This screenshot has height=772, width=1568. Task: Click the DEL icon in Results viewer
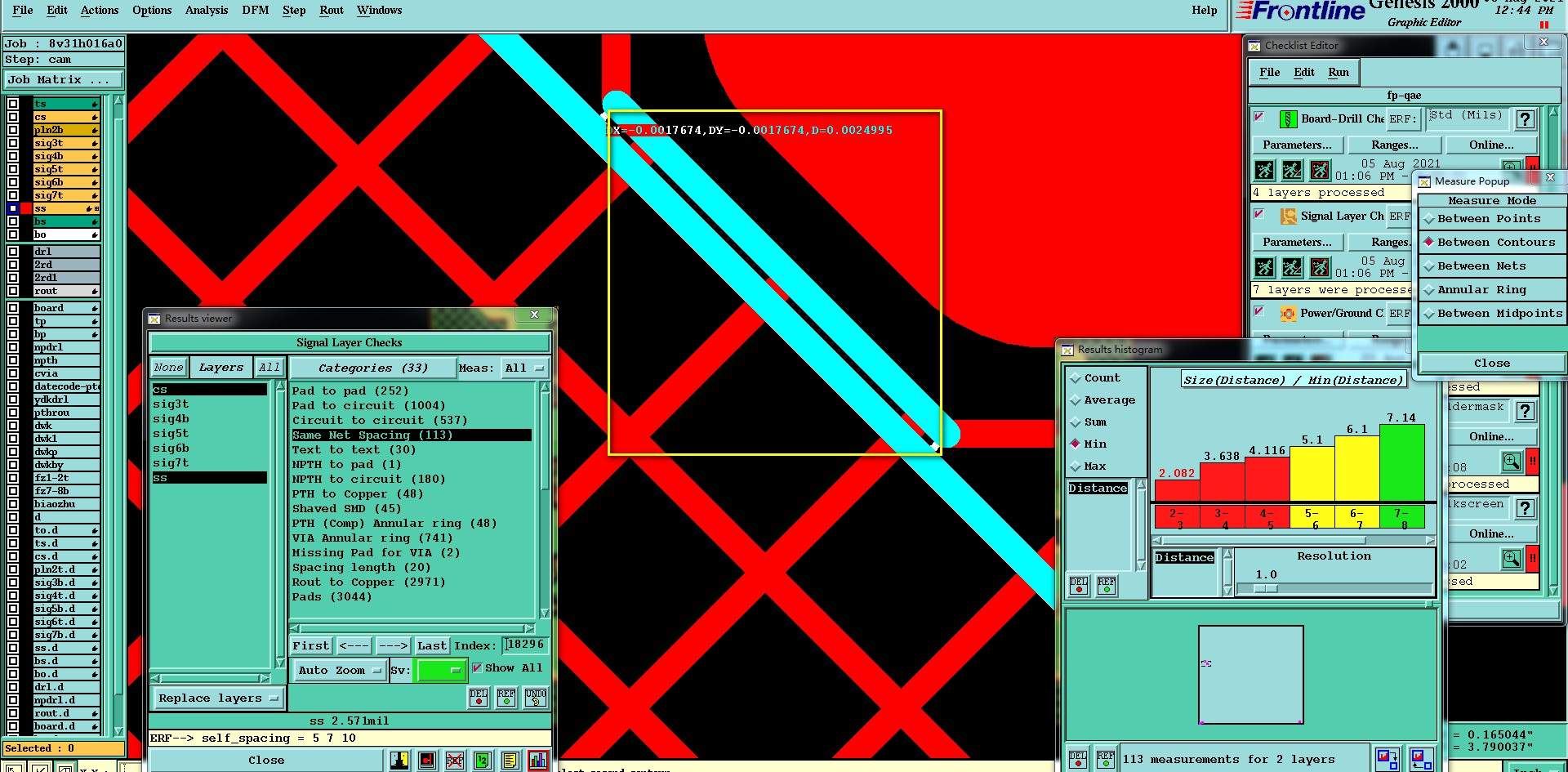click(x=479, y=698)
